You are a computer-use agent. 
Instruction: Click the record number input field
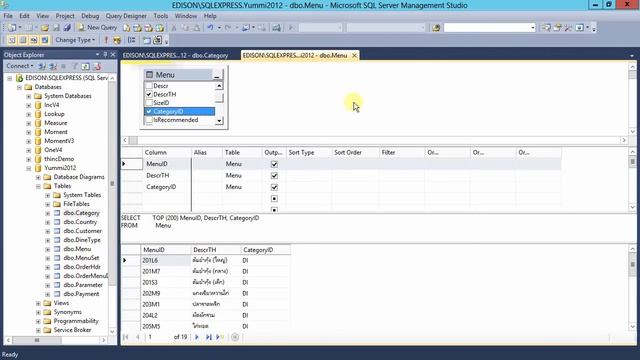(158, 337)
